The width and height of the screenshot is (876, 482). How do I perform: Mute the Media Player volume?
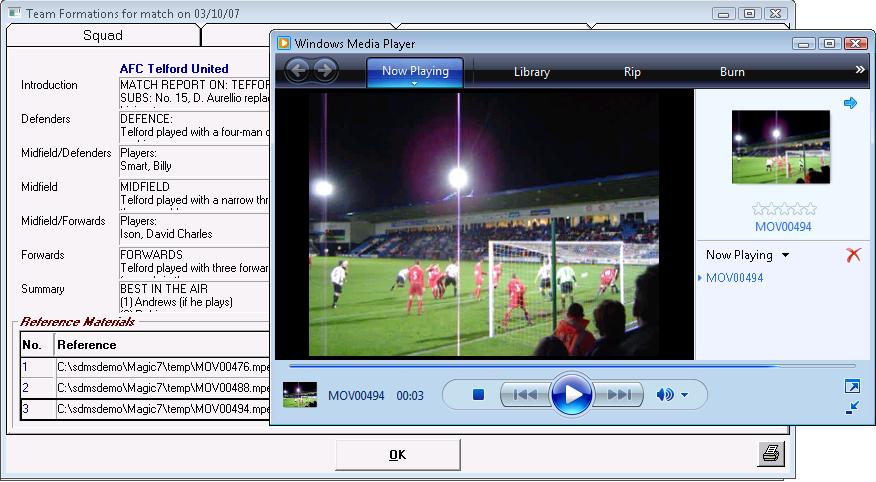[x=664, y=395]
